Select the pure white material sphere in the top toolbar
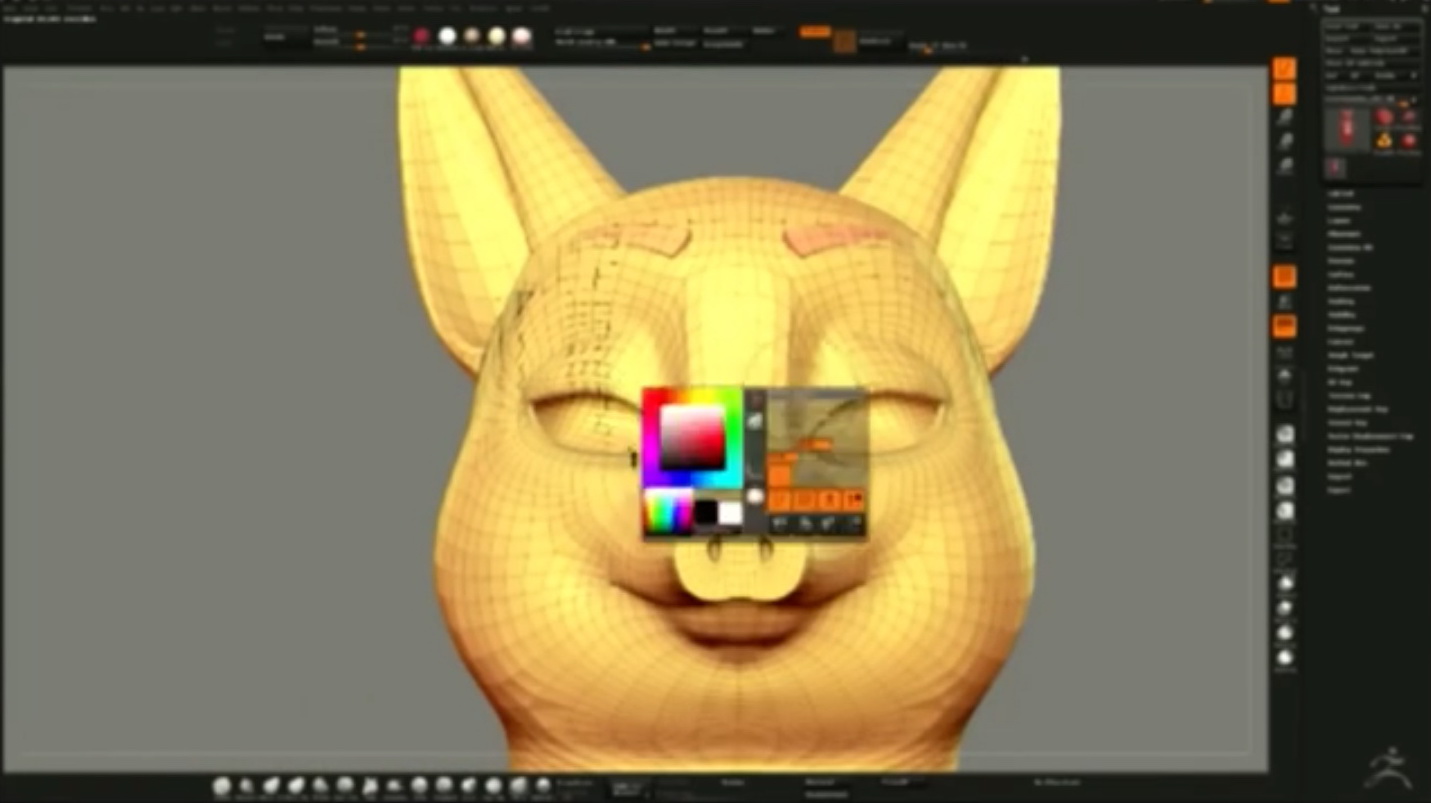Viewport: 1431px width, 803px height. [x=447, y=36]
